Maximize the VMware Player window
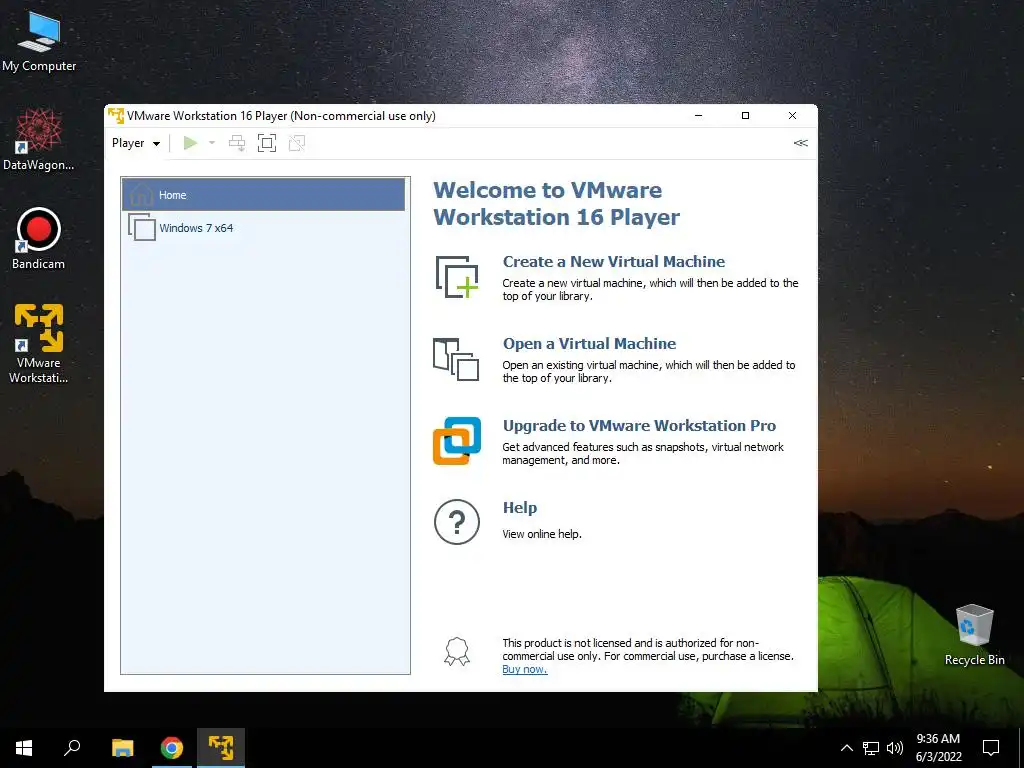The width and height of the screenshot is (1024, 768). (745, 116)
